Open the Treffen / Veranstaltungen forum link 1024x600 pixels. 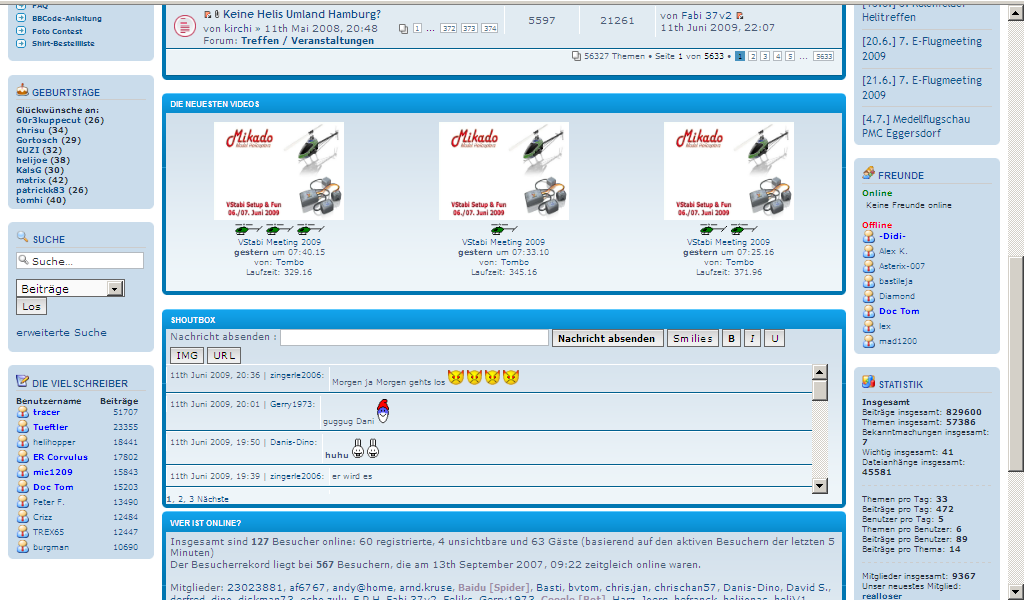point(308,40)
